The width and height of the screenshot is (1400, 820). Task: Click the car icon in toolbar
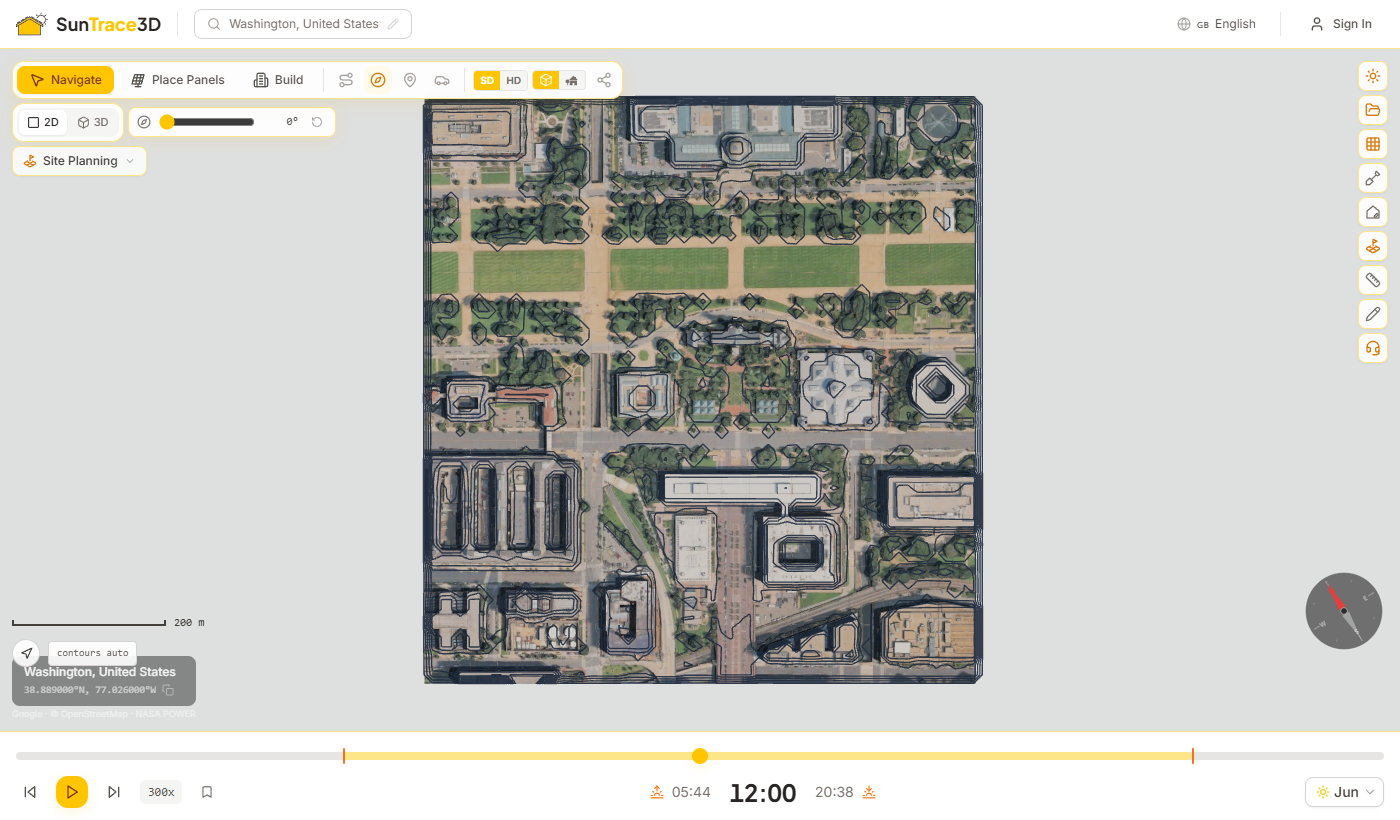[442, 80]
